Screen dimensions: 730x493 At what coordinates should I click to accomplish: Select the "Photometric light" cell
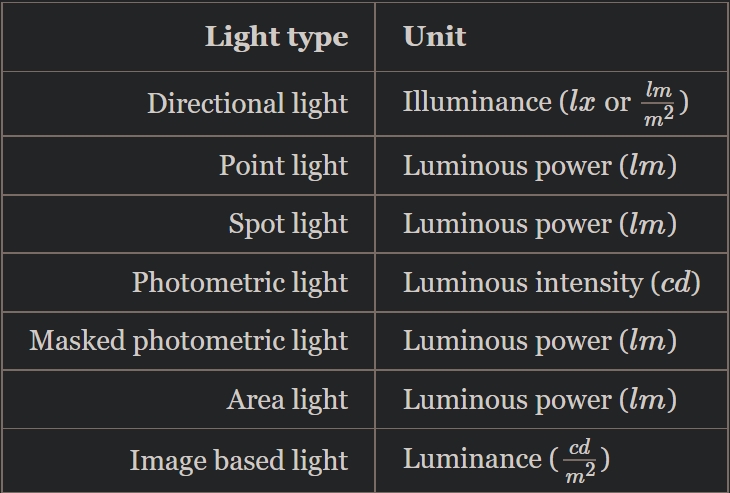[240, 282]
